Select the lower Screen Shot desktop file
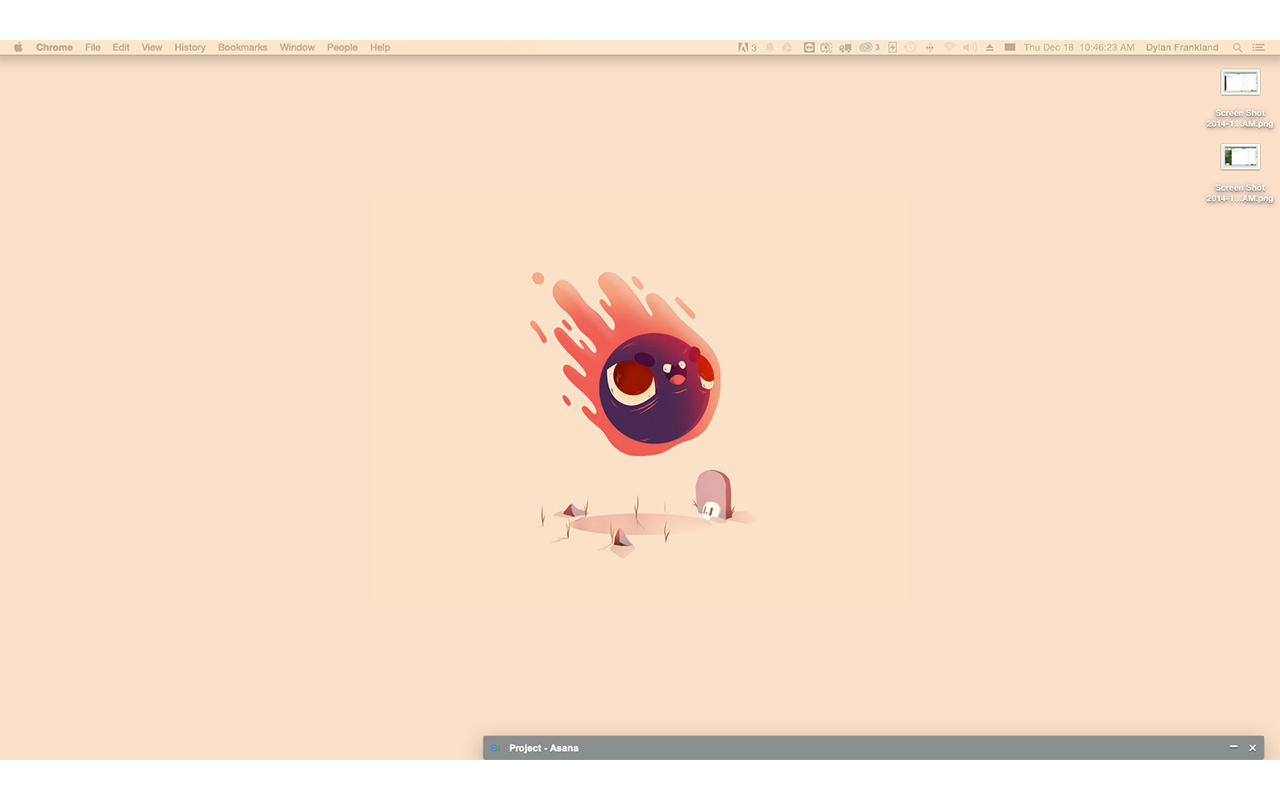The image size is (1280, 800). tap(1240, 173)
